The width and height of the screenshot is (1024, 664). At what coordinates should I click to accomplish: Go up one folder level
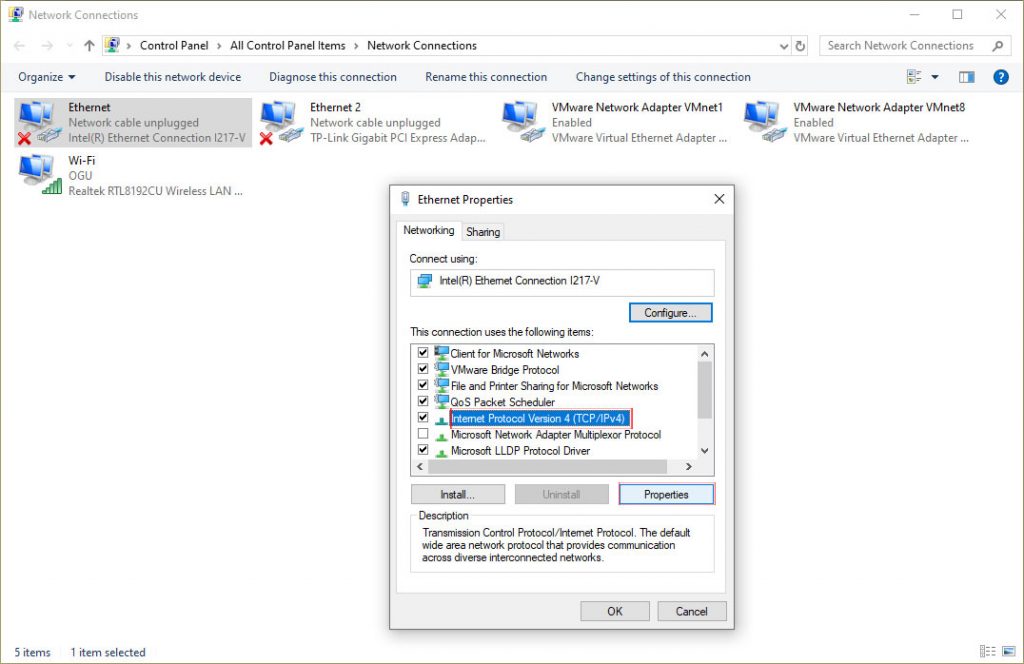click(x=89, y=46)
